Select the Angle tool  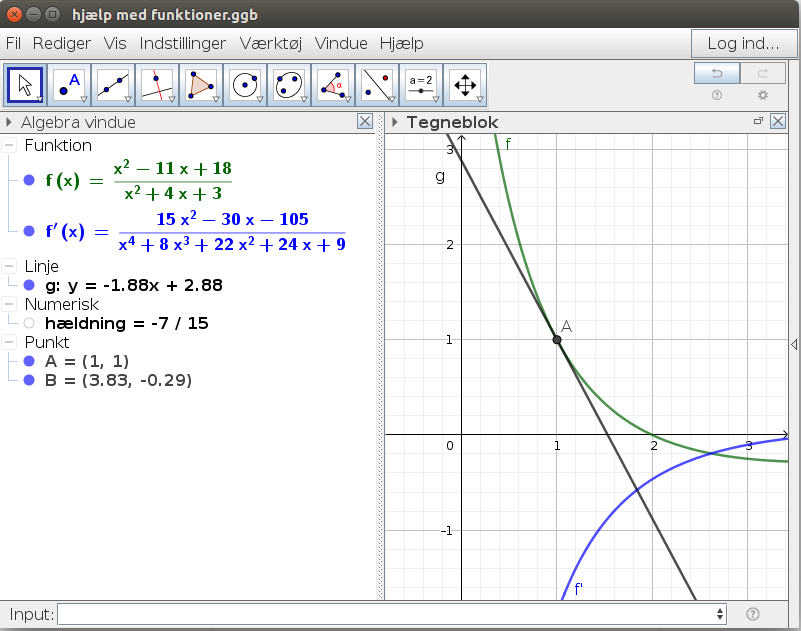(333, 85)
